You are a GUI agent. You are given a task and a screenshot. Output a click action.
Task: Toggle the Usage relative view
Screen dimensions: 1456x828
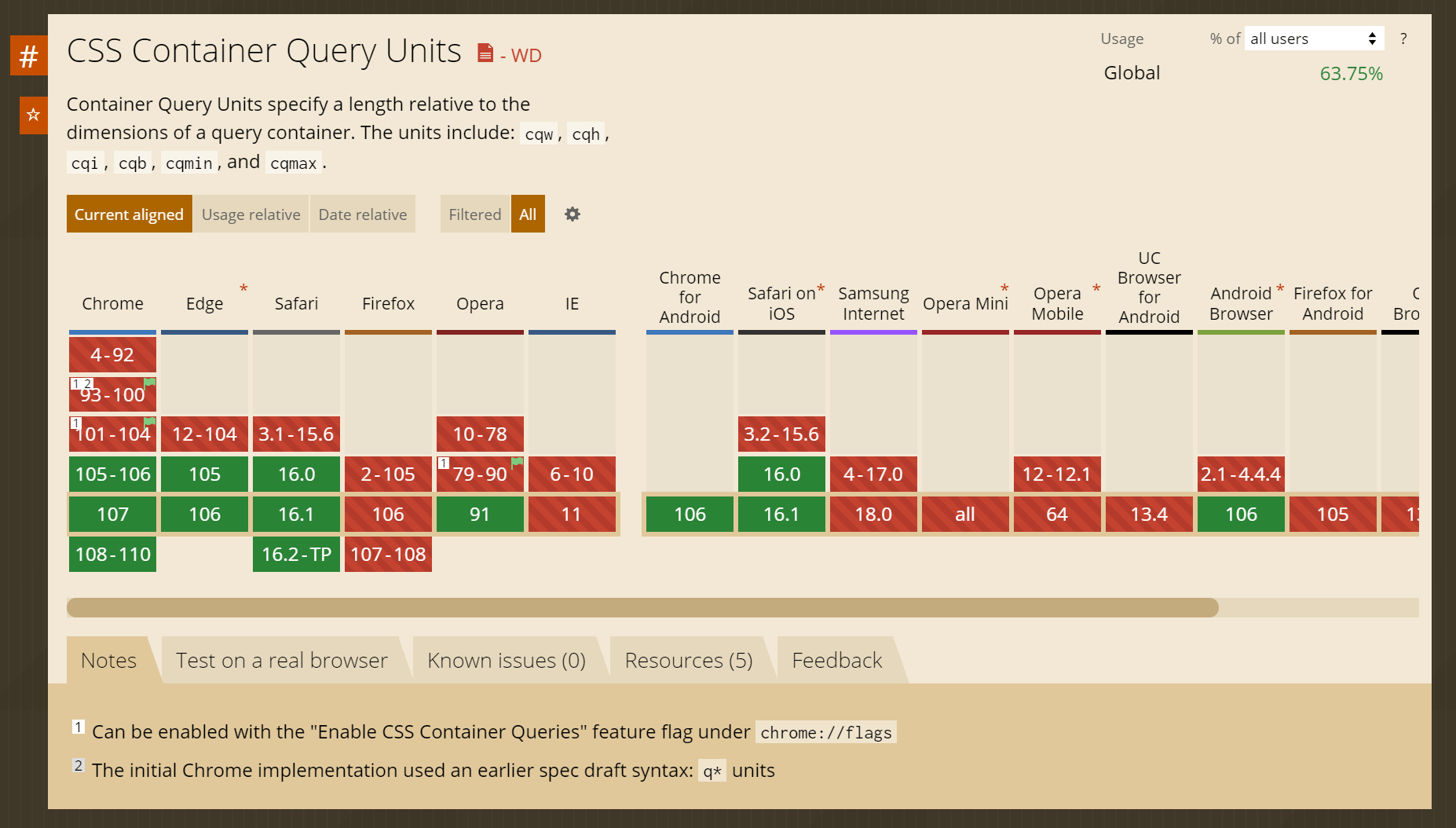(x=251, y=214)
